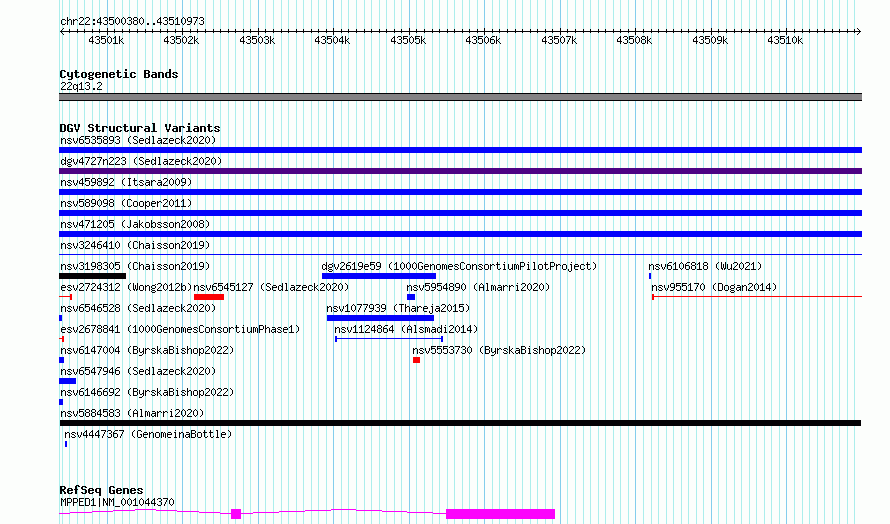Viewport: 890px width, 524px height.
Task: Click ruler tick labeled 43504k
Action: 332,40
